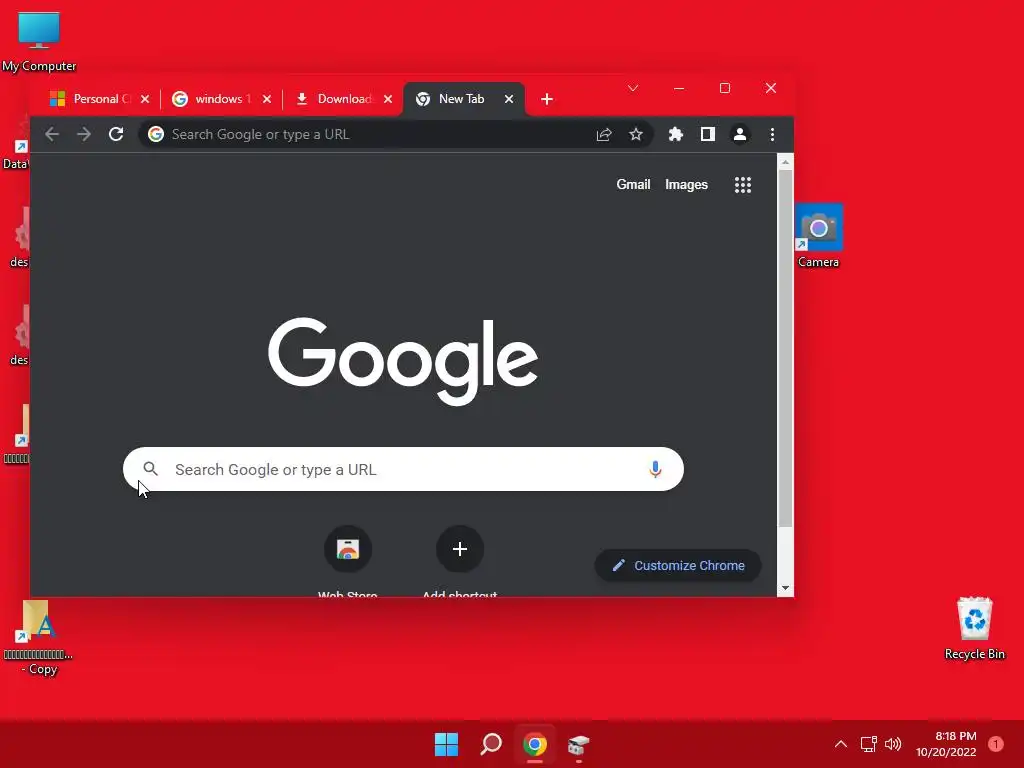Open the tab search dropdown chevron
The image size is (1024, 768).
coord(633,88)
